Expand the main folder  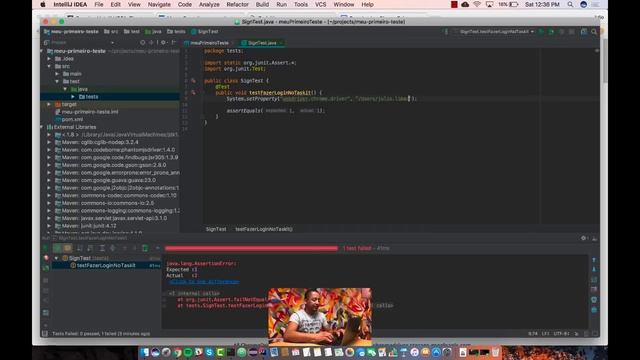click(57, 74)
